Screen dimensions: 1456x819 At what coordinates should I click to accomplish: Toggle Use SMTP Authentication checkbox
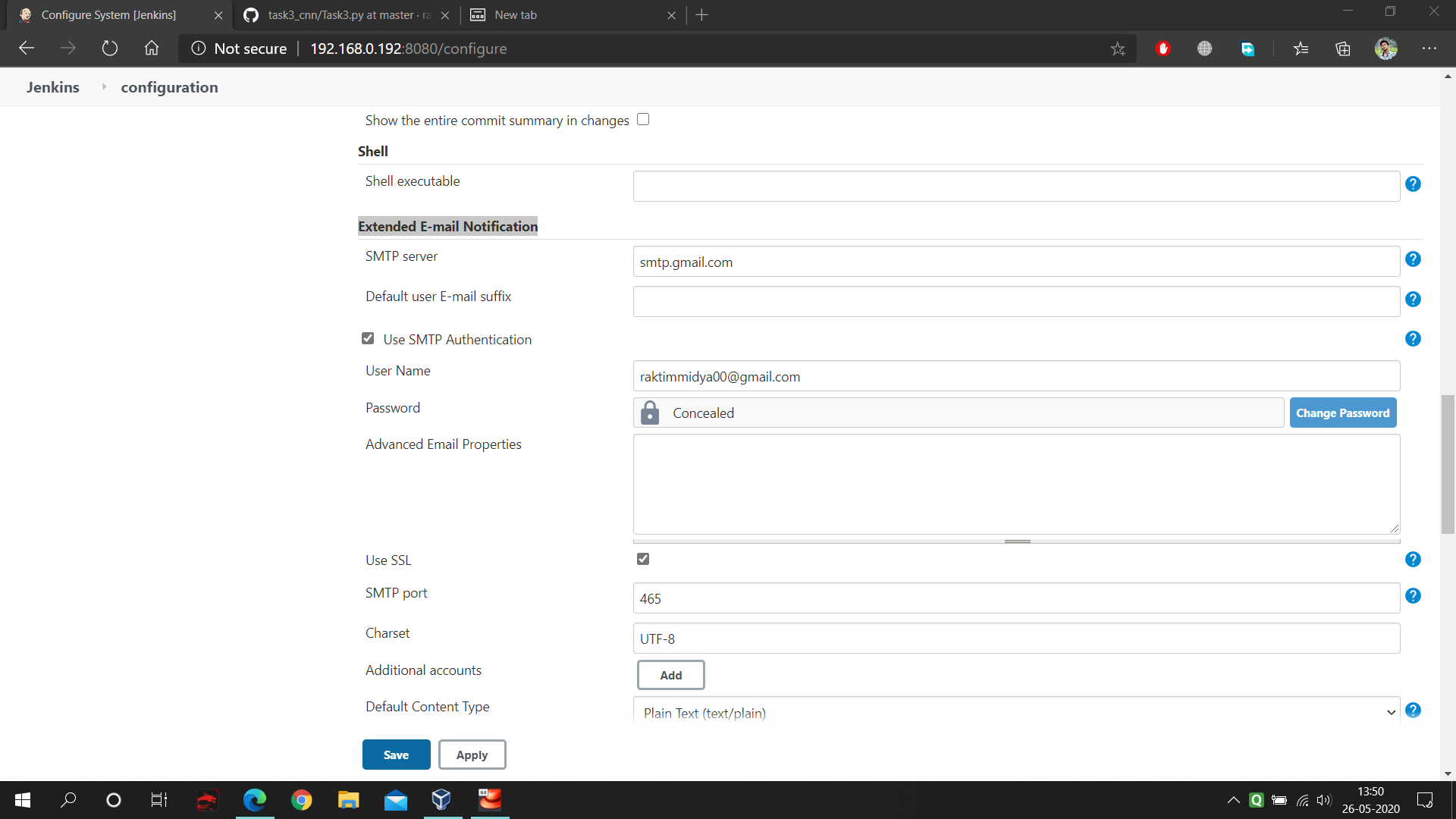tap(368, 339)
